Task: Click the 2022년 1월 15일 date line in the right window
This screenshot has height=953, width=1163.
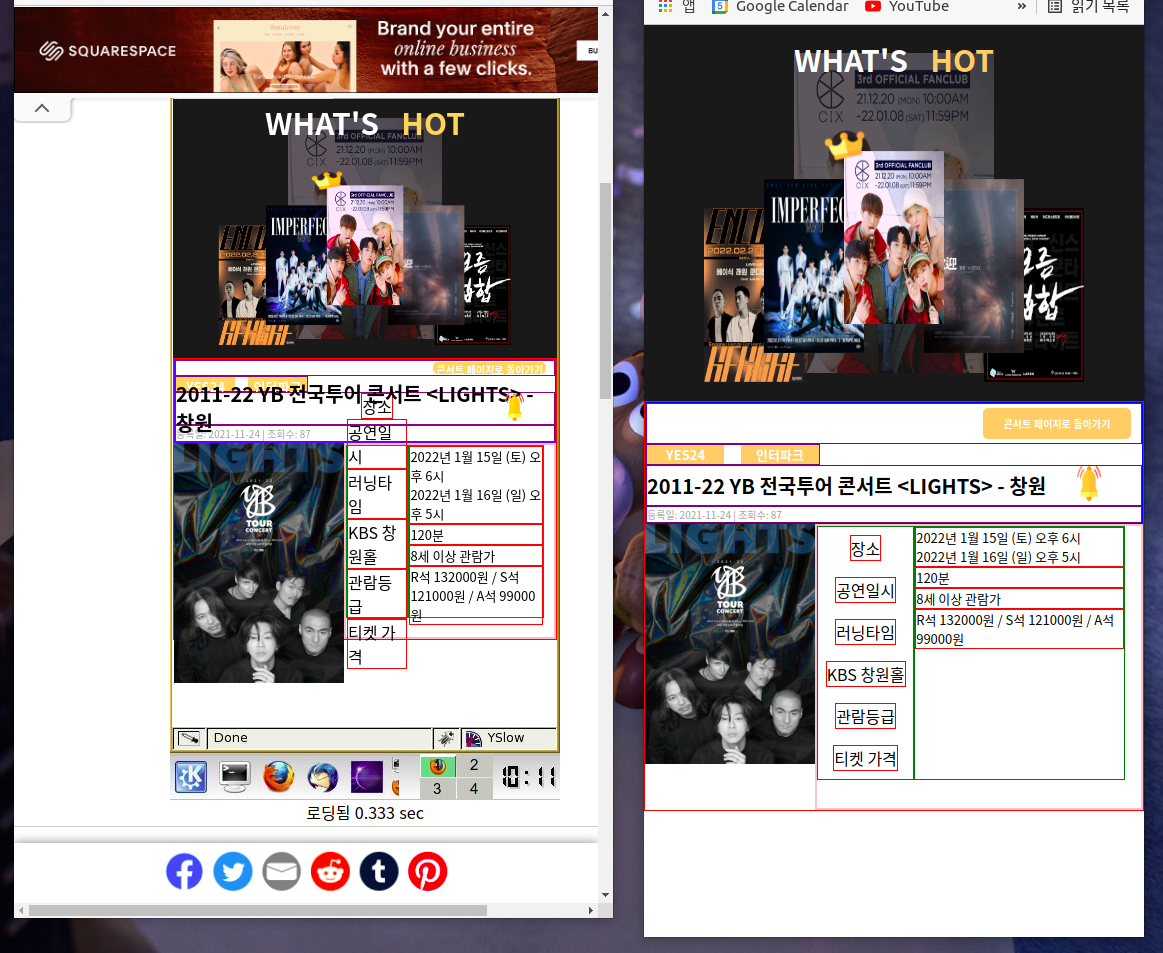Action: click(x=998, y=538)
